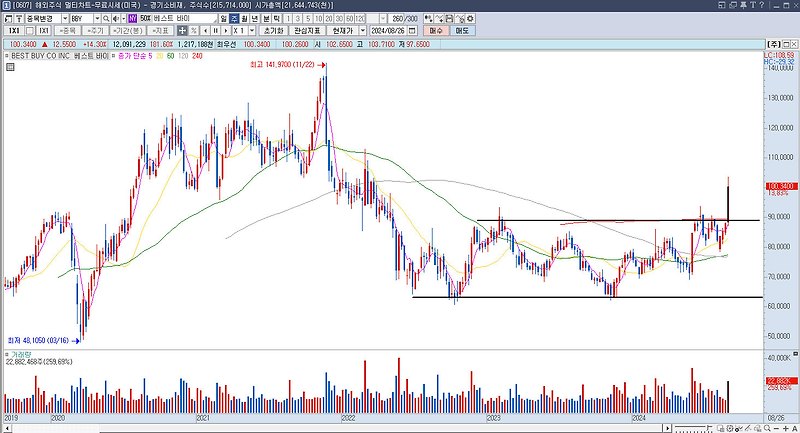Open the dropdown before 260/300 count
The image size is (800, 433).
pos(383,18)
